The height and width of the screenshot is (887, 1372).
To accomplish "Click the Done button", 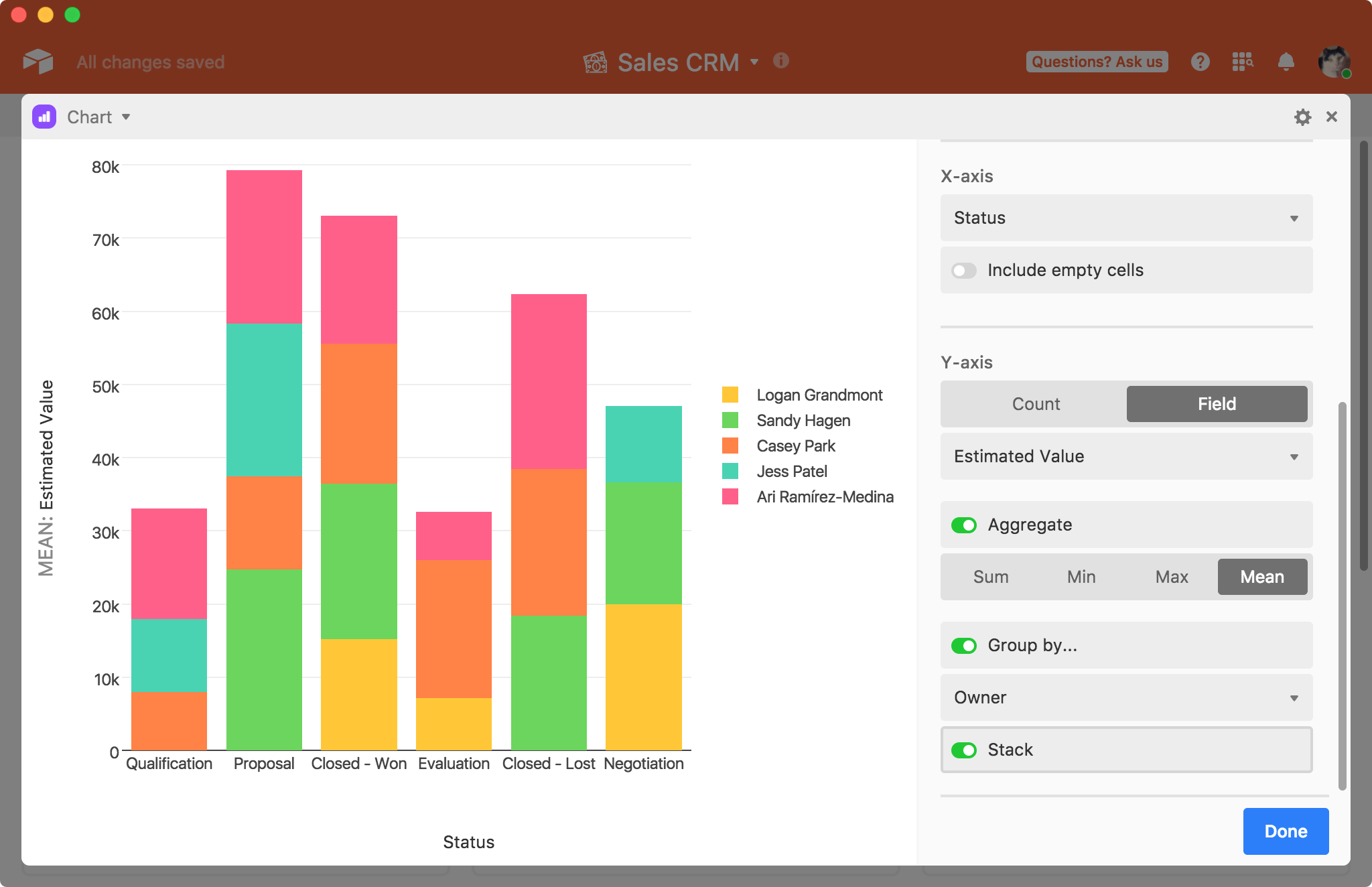I will 1287,831.
